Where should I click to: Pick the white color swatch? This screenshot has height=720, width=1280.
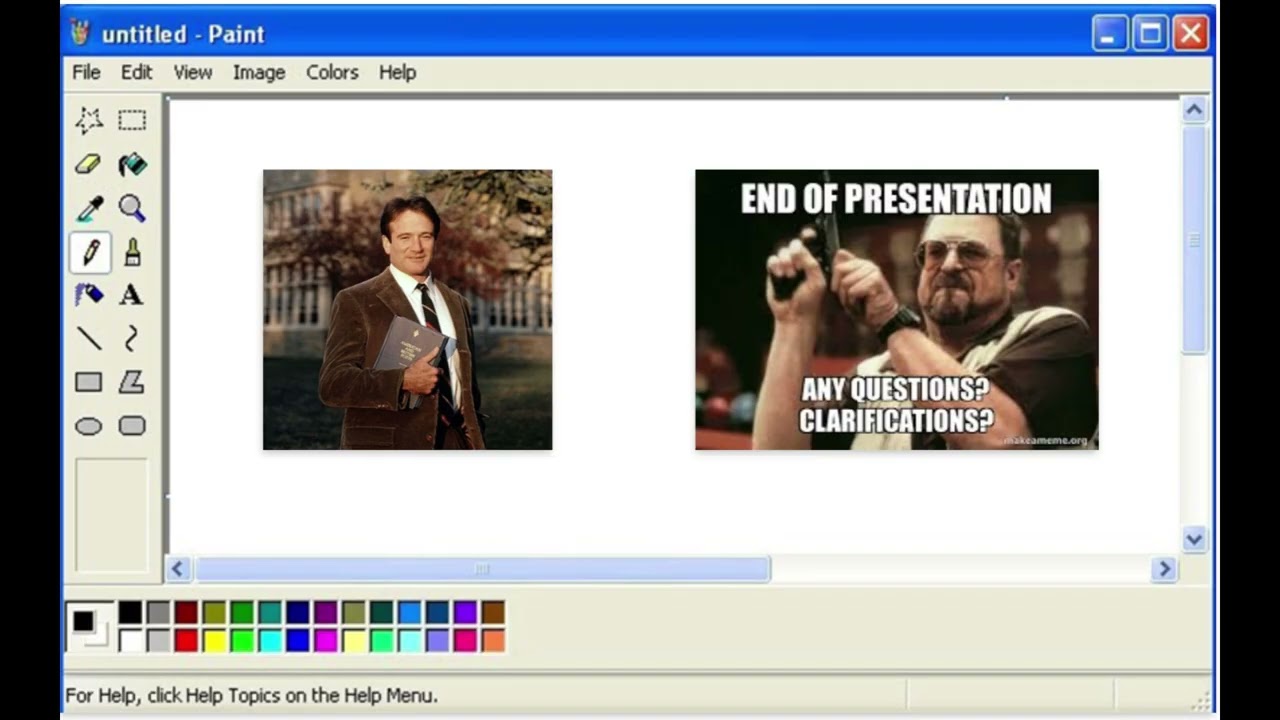[x=130, y=640]
